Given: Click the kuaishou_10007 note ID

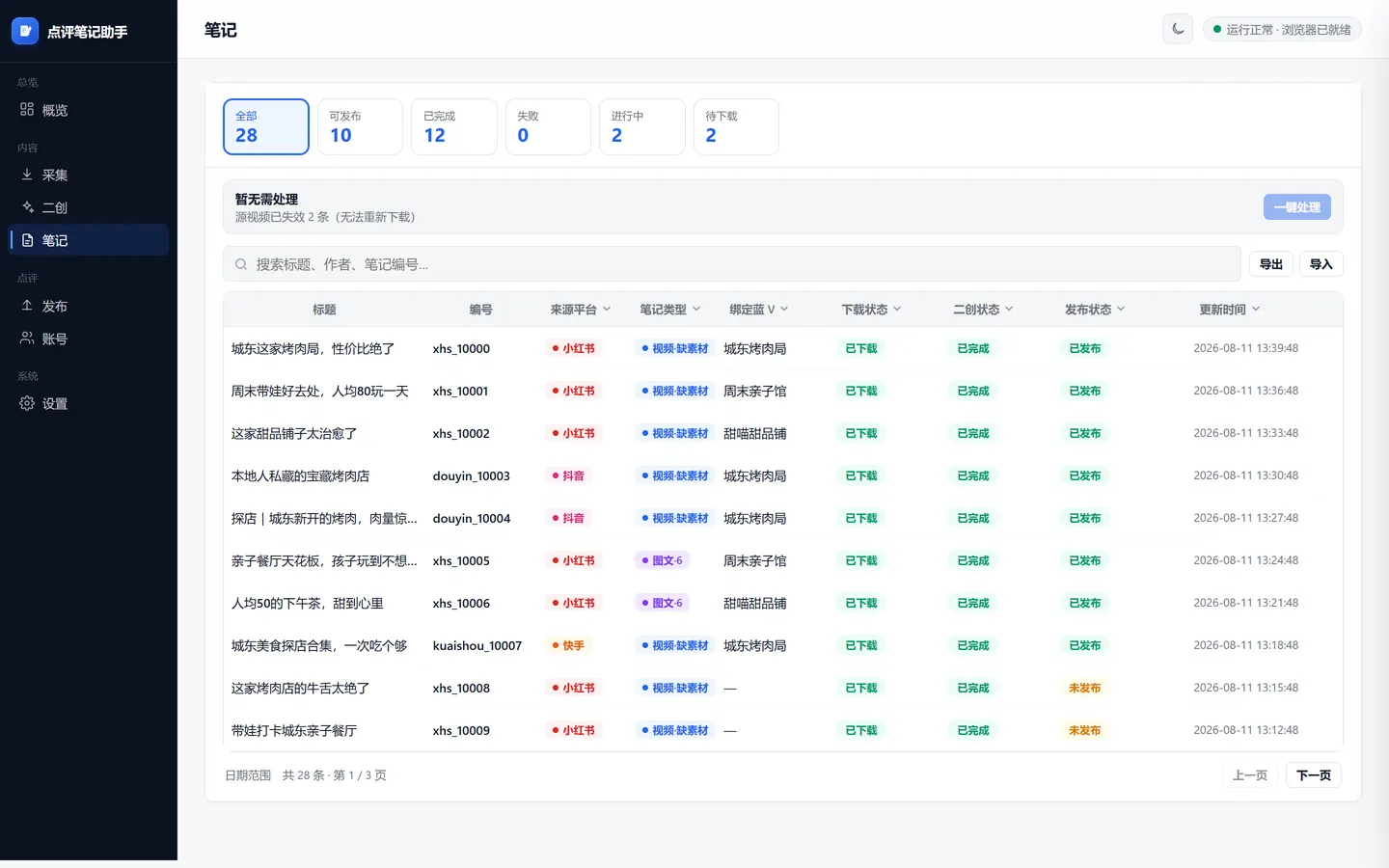Looking at the screenshot, I should 477,645.
